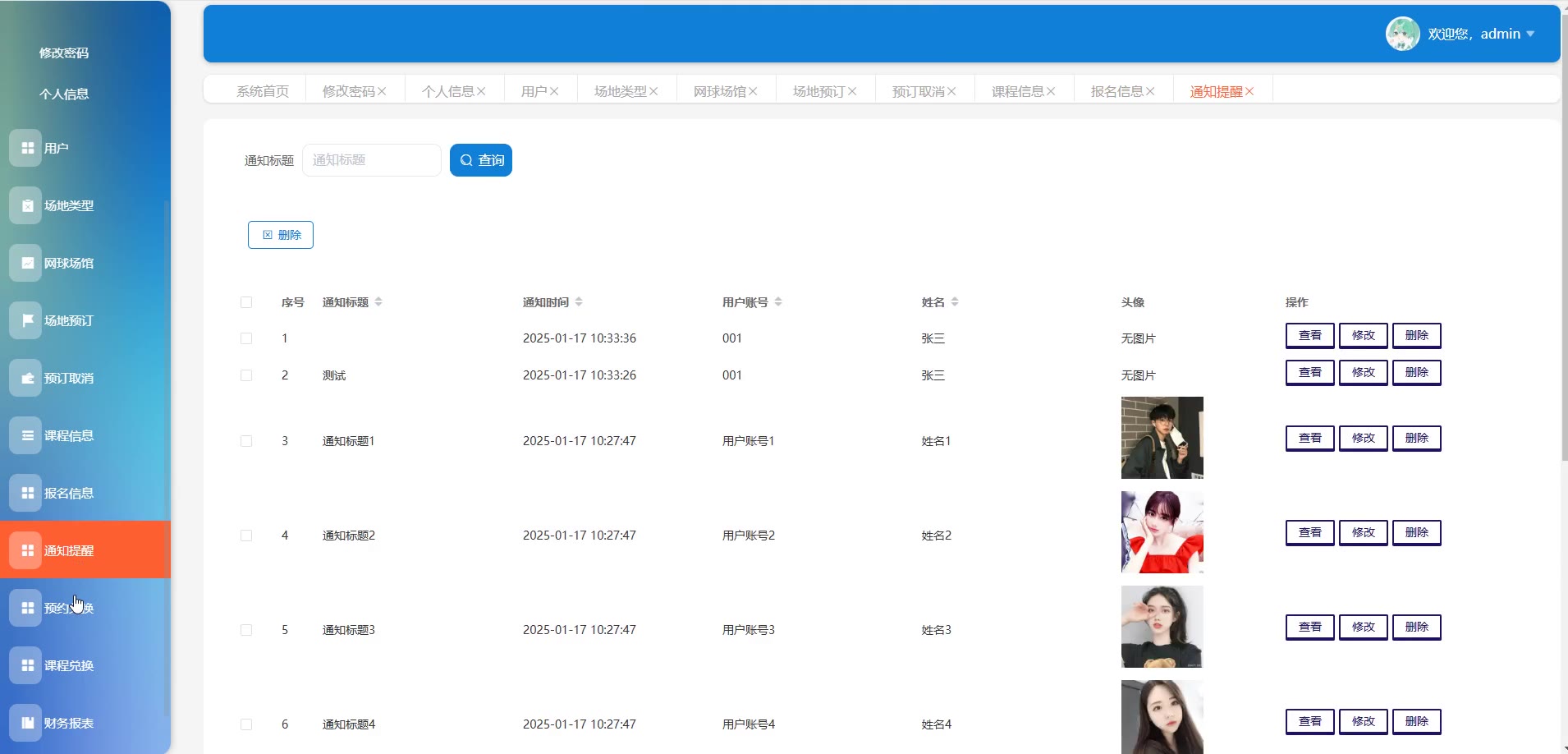Image resolution: width=1568 pixels, height=754 pixels.
Task: Switch to the 预订取消 tab
Action: (919, 91)
